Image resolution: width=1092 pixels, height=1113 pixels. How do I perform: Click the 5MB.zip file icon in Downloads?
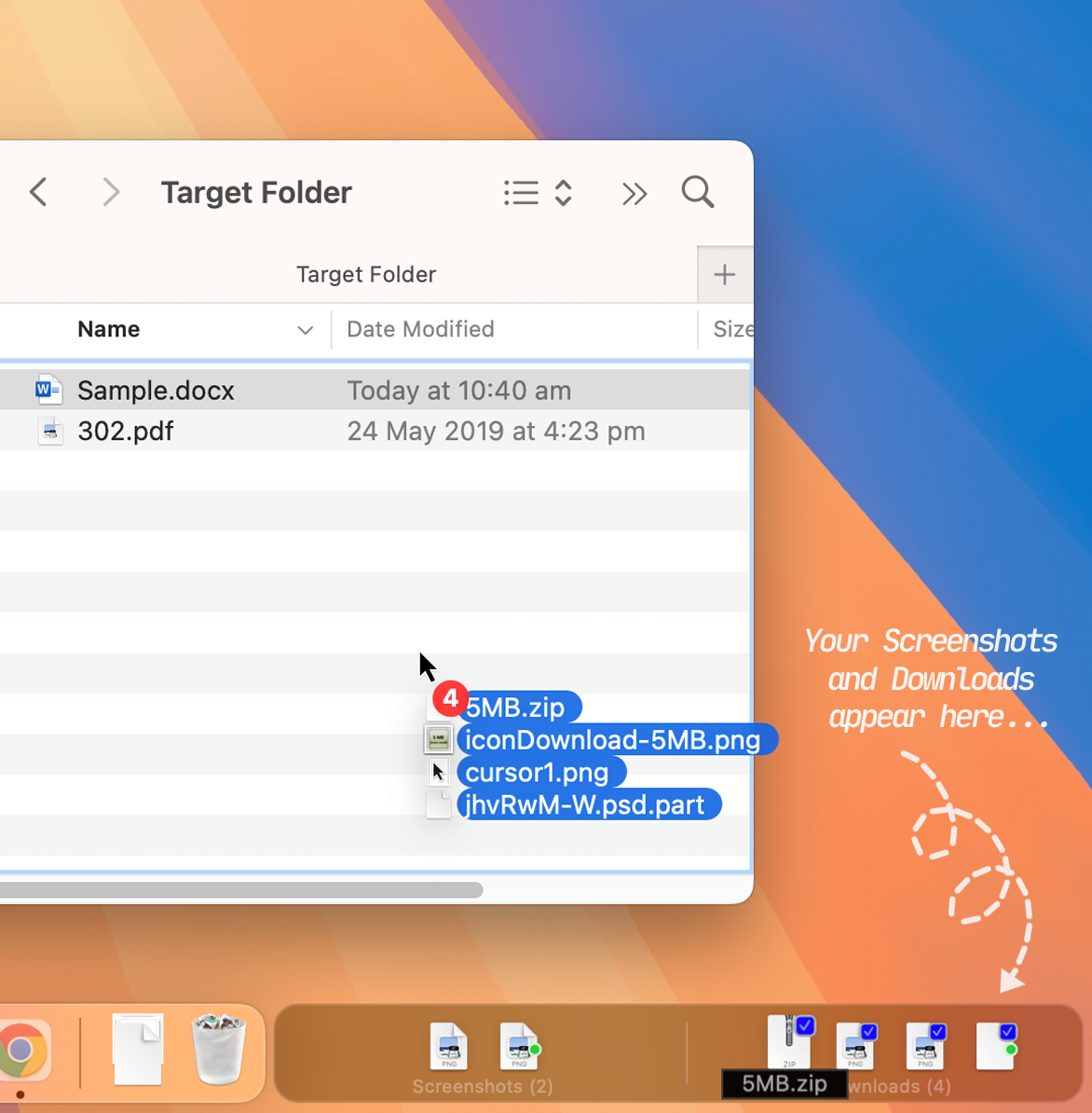pyautogui.click(x=787, y=1042)
